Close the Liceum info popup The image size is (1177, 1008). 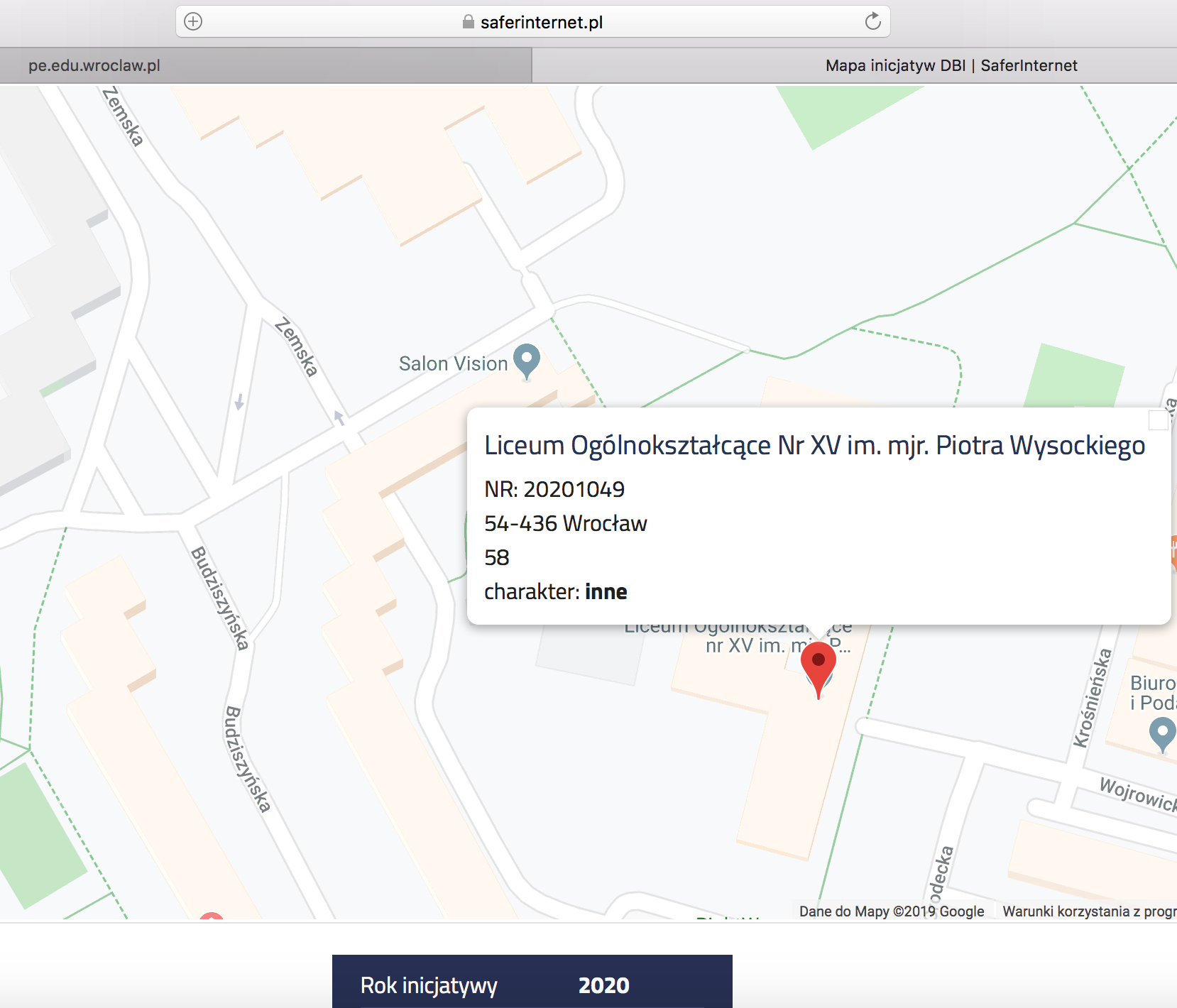point(1158,420)
